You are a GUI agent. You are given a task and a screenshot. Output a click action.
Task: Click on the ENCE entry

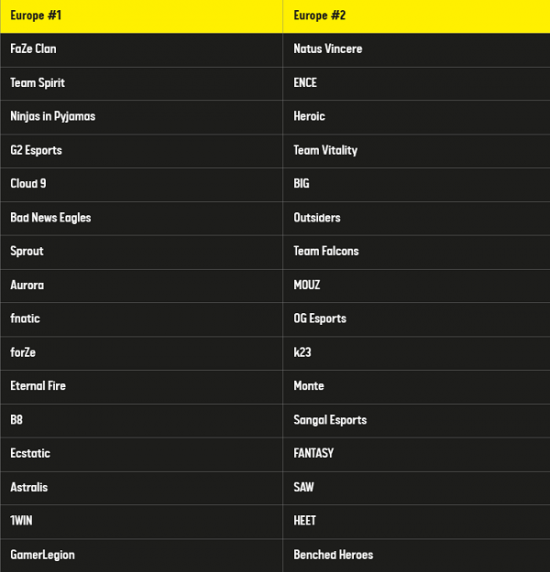point(305,83)
